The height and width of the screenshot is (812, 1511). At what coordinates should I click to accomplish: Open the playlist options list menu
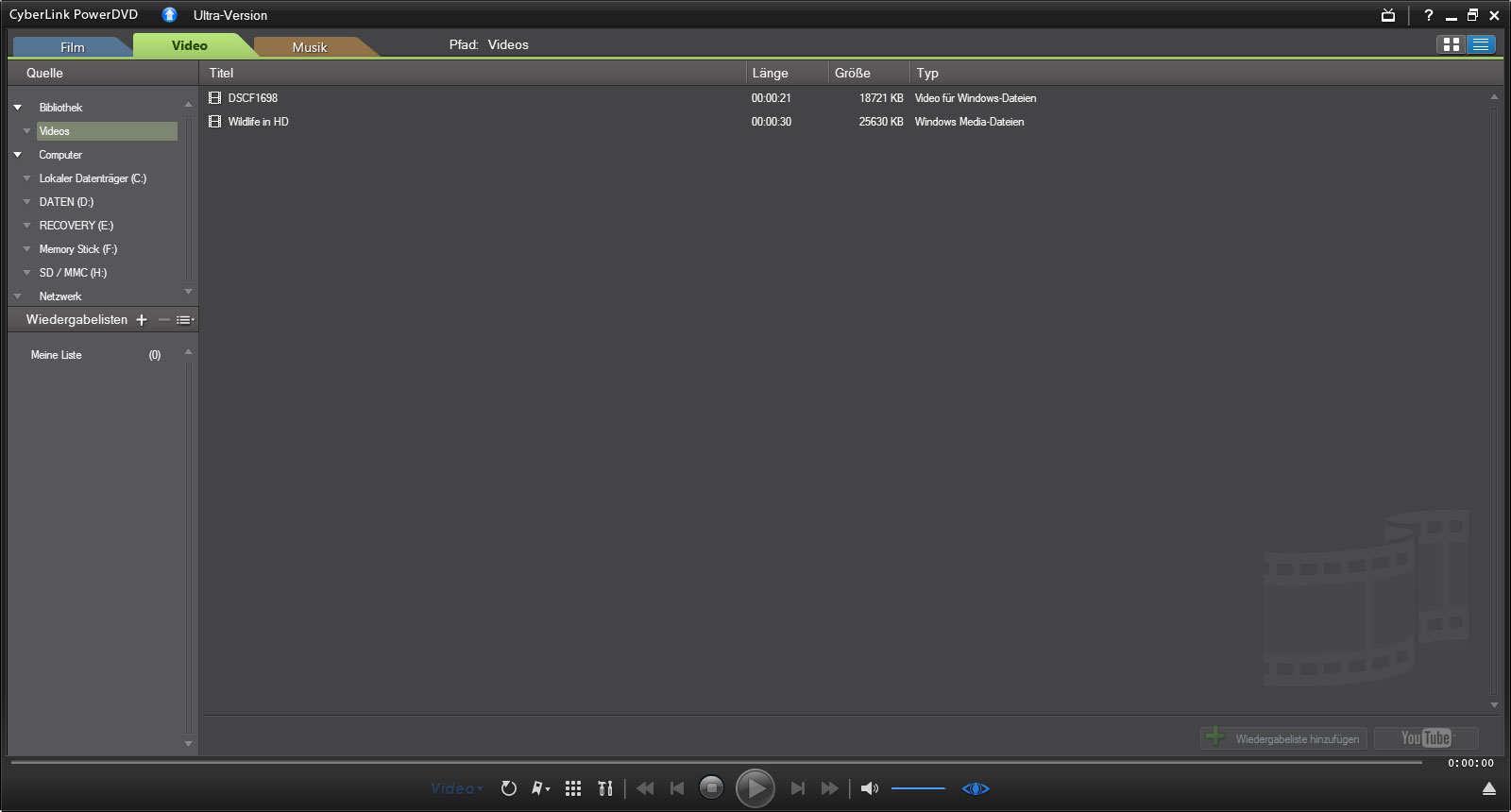(x=185, y=320)
